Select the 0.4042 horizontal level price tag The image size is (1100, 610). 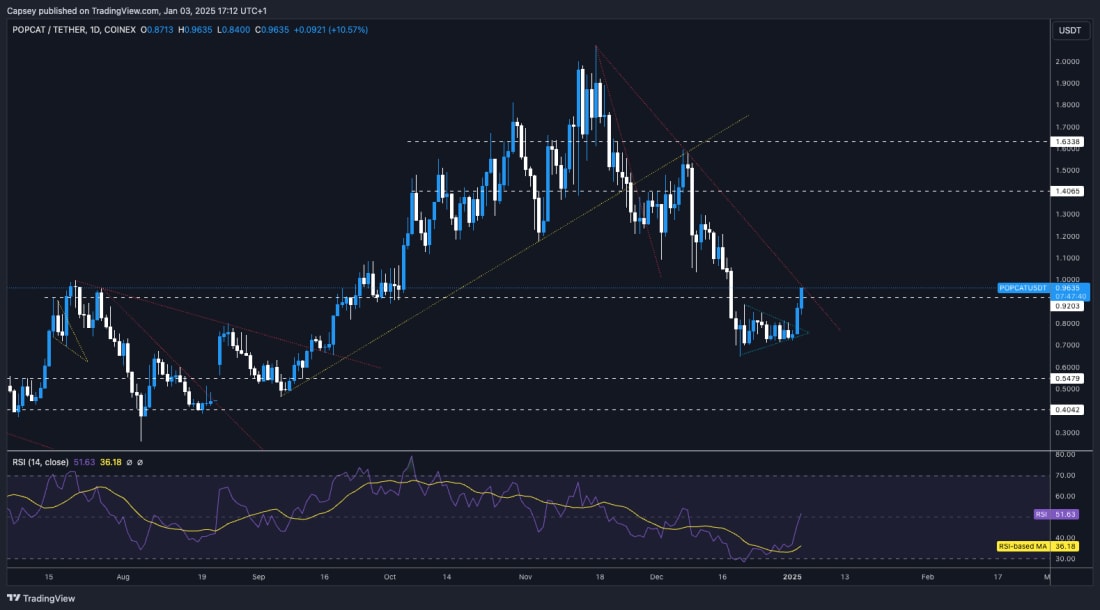1067,409
